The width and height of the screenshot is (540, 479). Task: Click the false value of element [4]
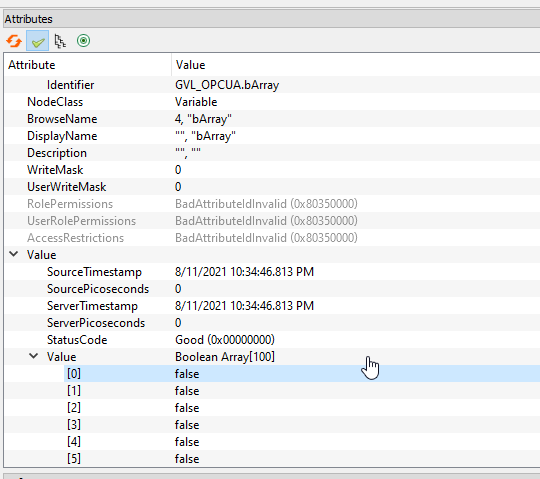point(187,442)
